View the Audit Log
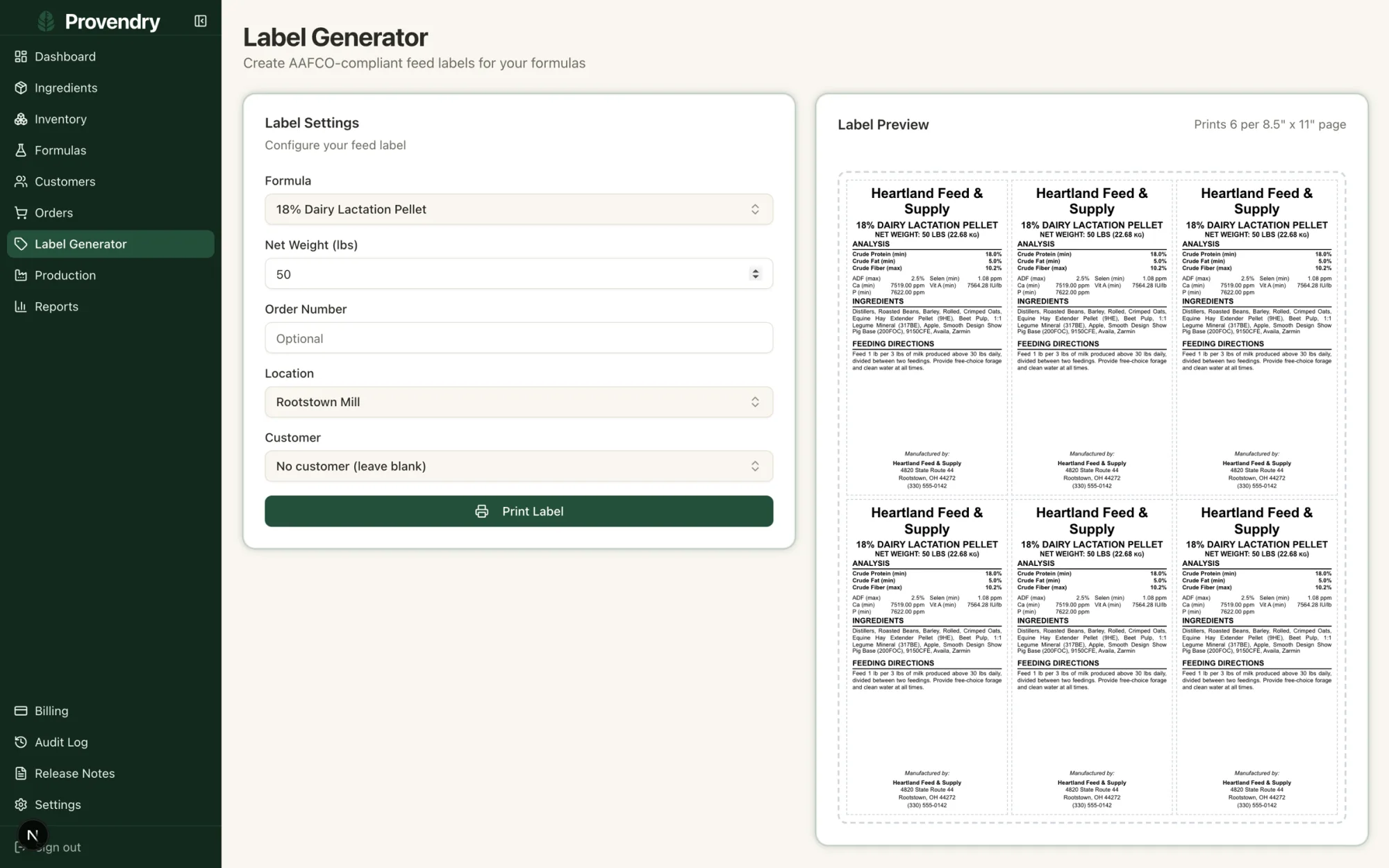Image resolution: width=1389 pixels, height=868 pixels. (x=110, y=742)
